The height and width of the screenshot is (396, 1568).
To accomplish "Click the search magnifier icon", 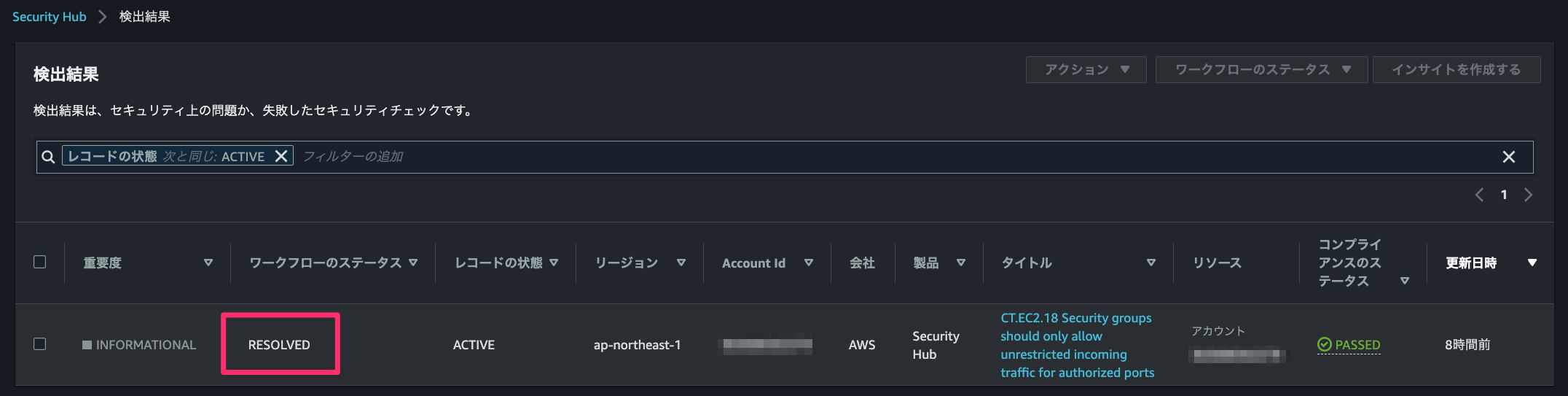I will click(48, 157).
